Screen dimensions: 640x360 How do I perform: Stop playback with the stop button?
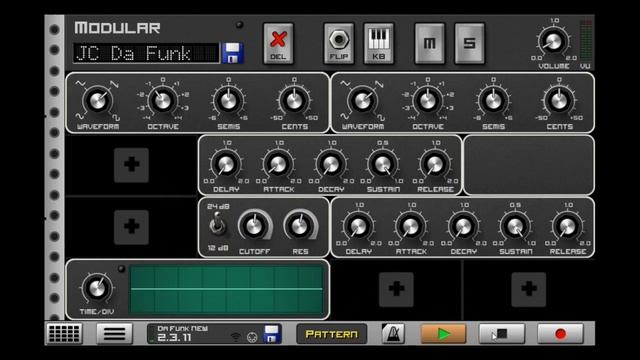[502, 334]
